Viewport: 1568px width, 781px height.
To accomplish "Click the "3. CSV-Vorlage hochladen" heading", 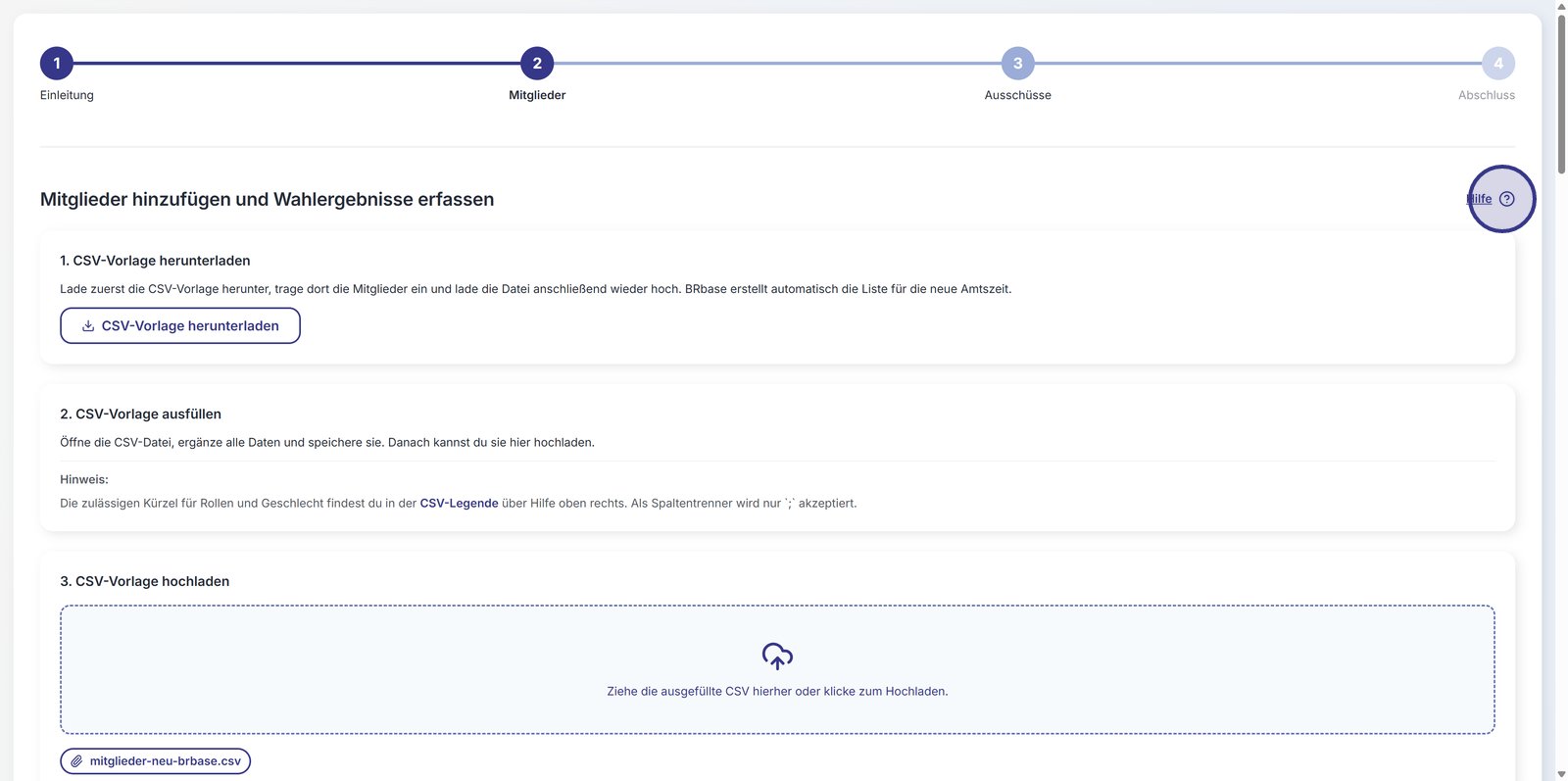I will point(145,582).
